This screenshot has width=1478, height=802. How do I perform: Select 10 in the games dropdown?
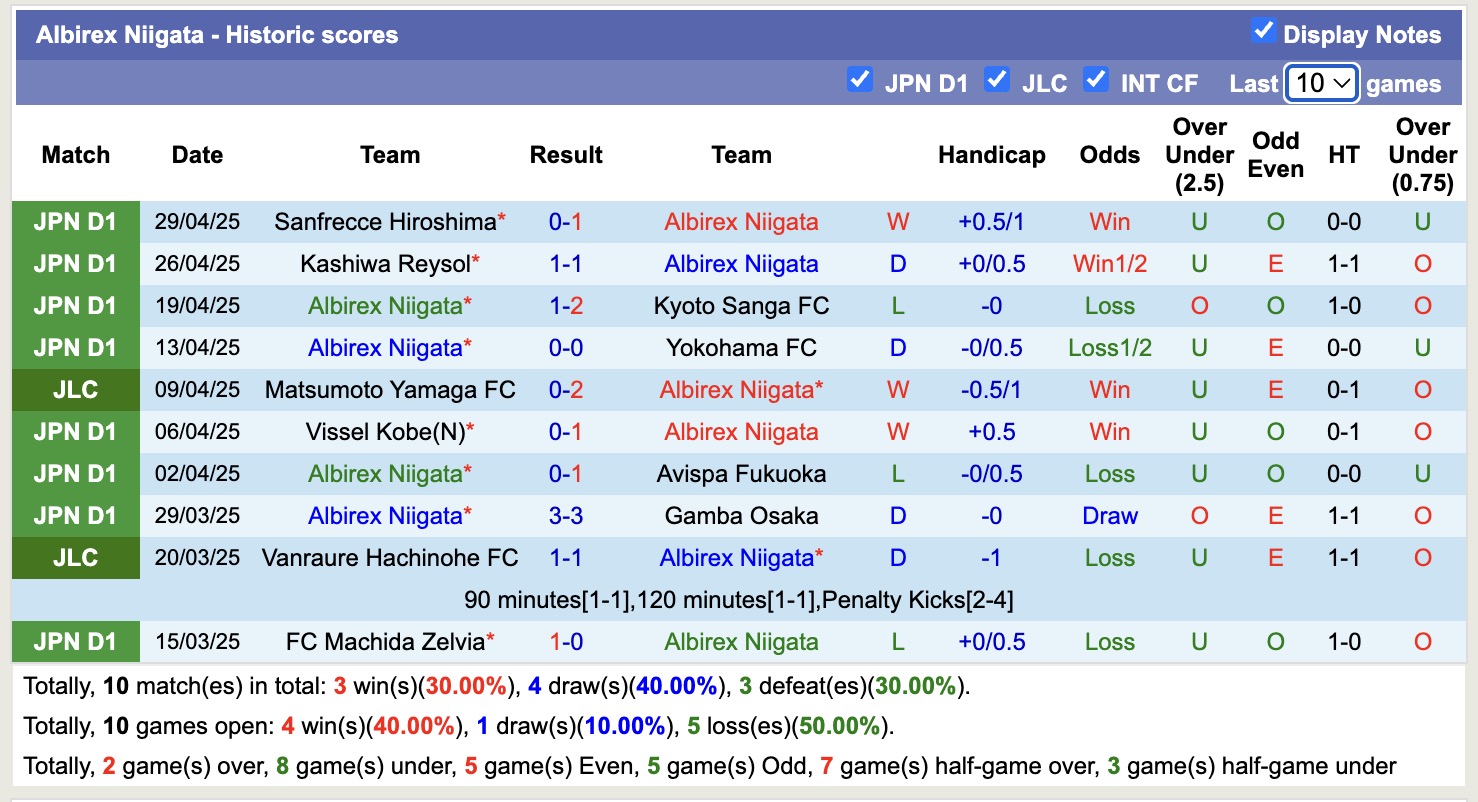click(x=1314, y=83)
